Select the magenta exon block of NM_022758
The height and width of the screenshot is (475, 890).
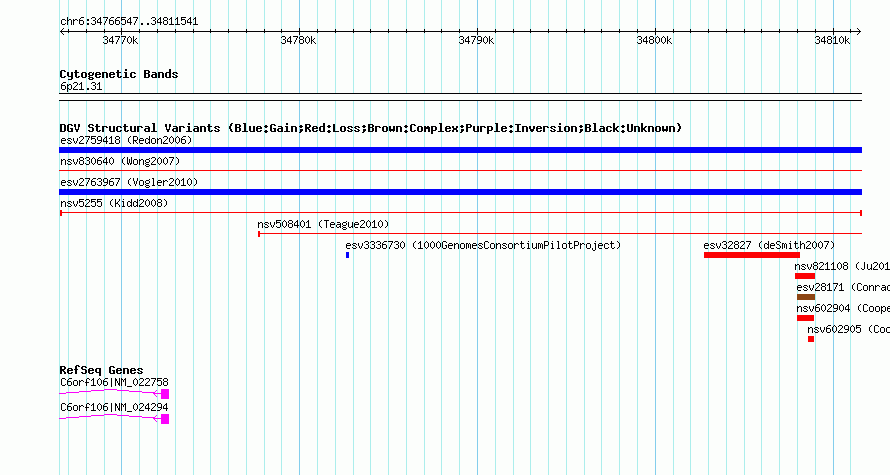165,394
